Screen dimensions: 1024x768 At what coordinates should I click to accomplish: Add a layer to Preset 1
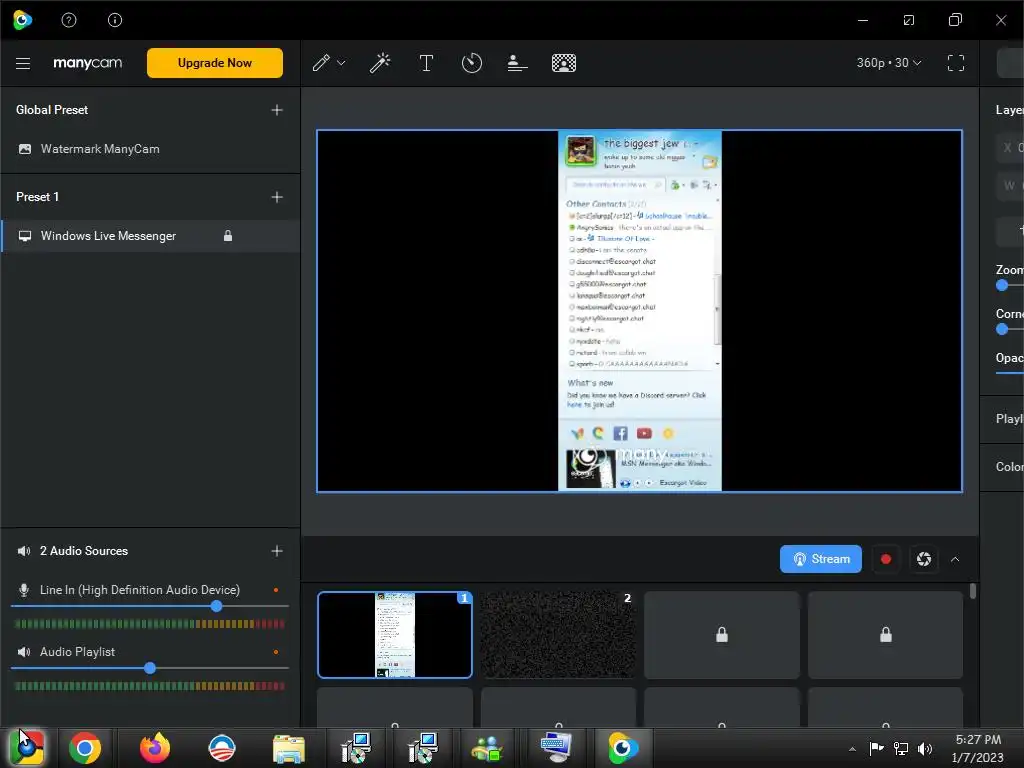[277, 197]
